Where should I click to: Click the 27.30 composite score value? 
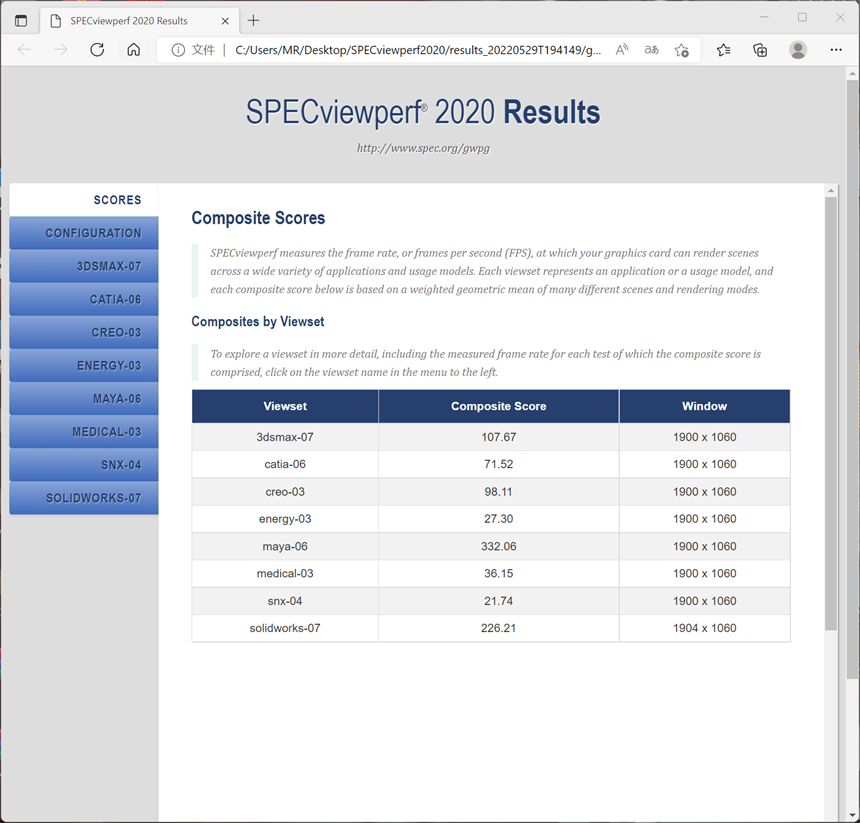499,519
